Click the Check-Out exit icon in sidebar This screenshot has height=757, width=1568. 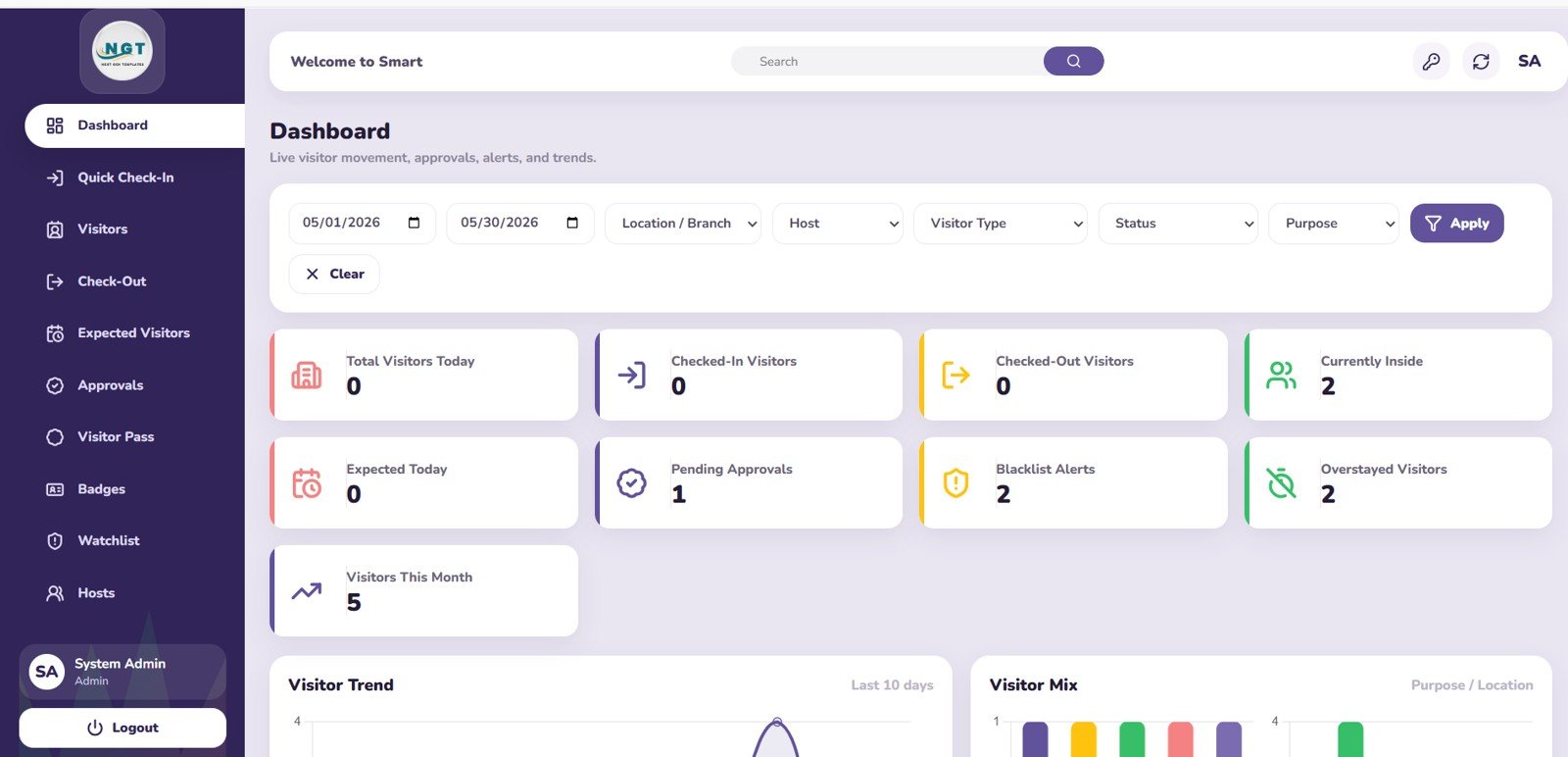tap(55, 281)
